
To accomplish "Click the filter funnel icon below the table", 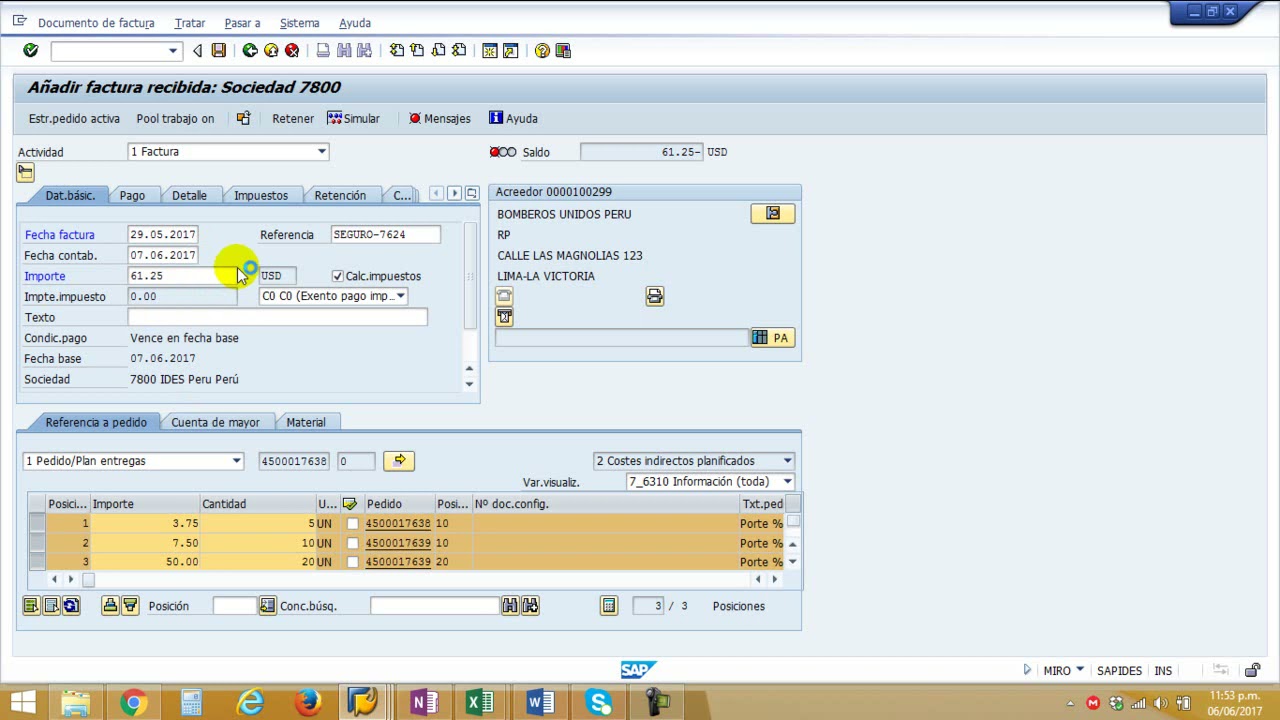I will 130,605.
